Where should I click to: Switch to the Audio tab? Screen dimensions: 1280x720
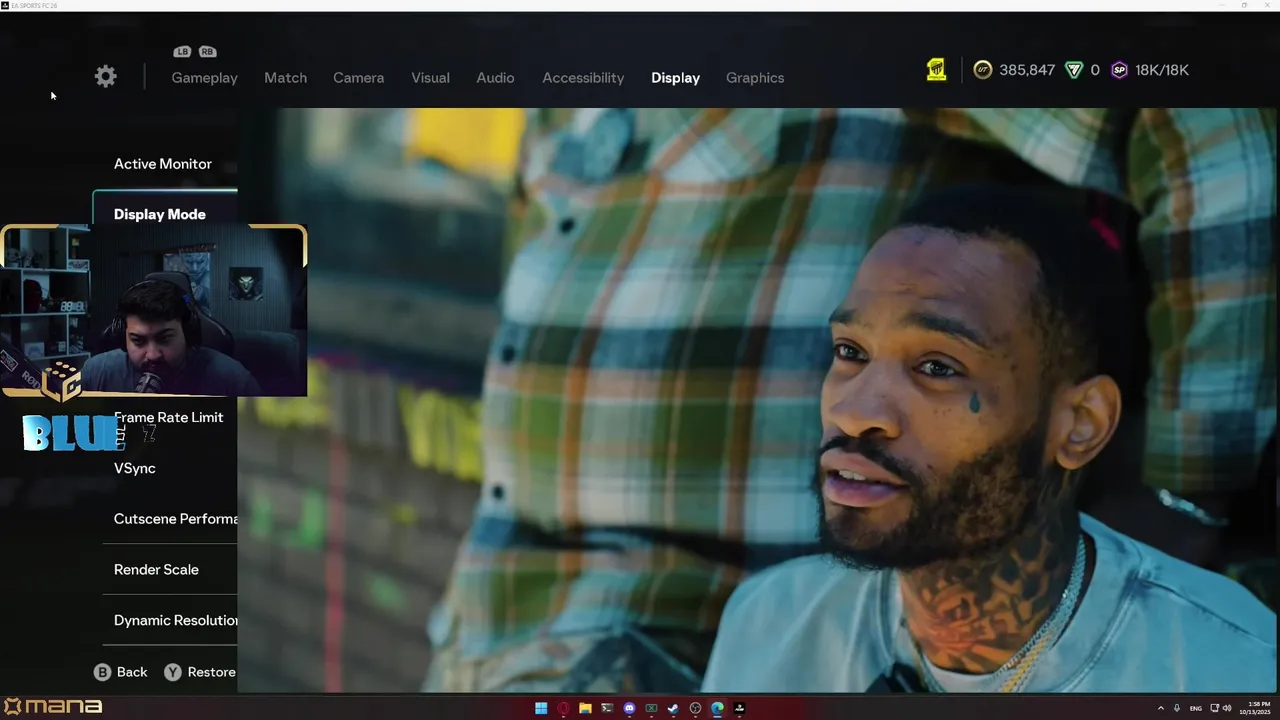click(x=495, y=77)
